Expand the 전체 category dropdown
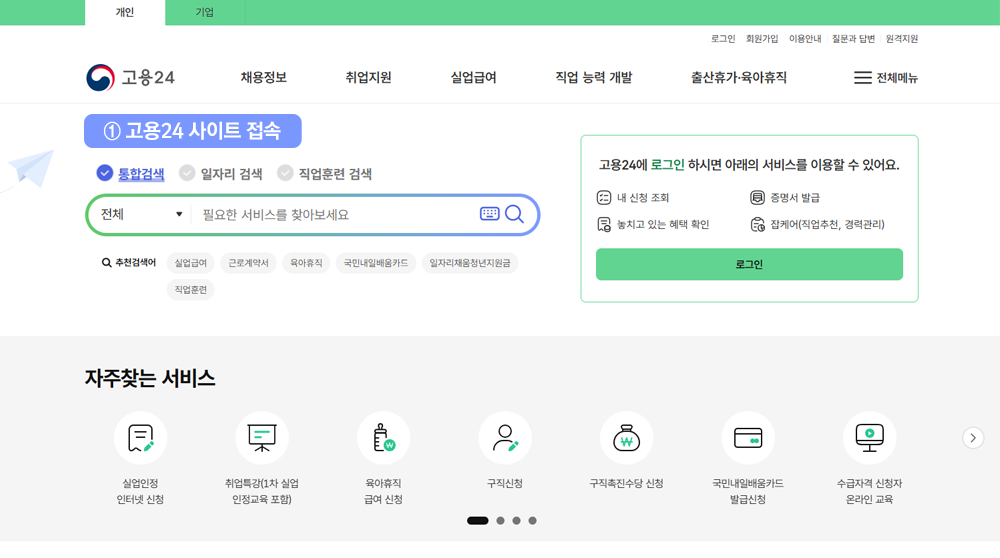Screen dimensions: 1000x558 tap(141, 214)
